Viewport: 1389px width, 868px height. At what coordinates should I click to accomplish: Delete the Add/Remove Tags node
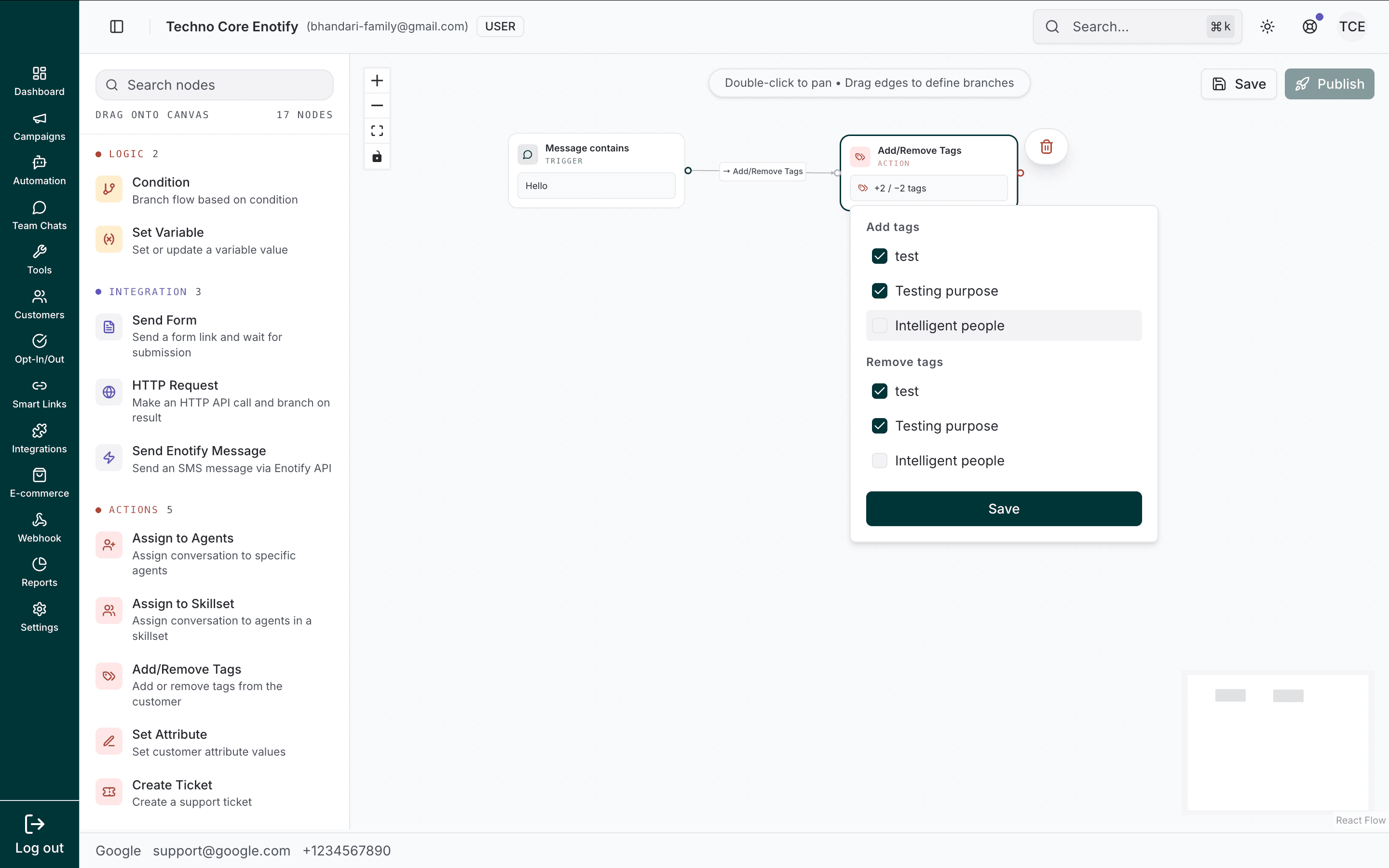click(x=1047, y=147)
